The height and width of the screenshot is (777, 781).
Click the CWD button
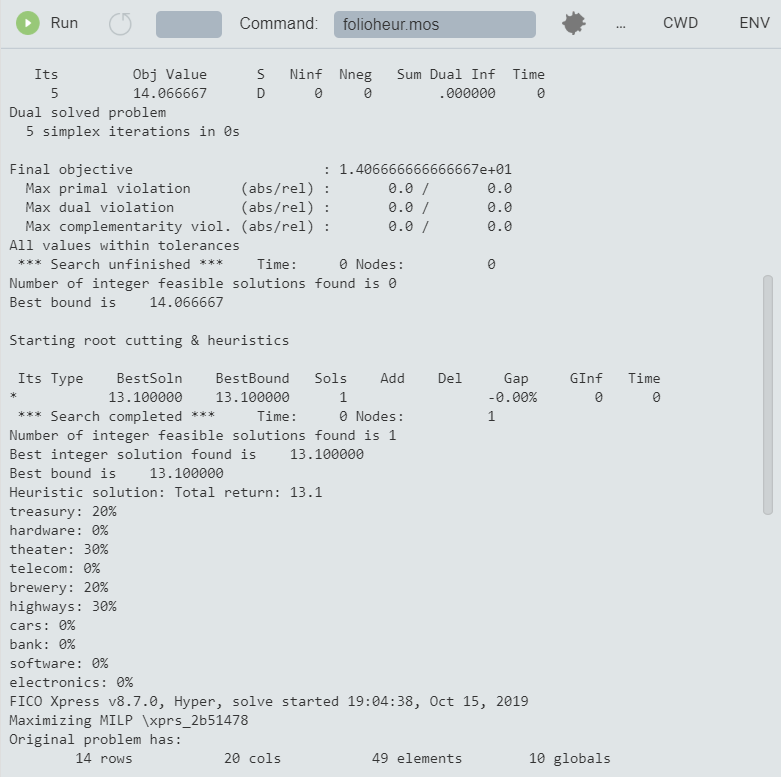(x=680, y=23)
